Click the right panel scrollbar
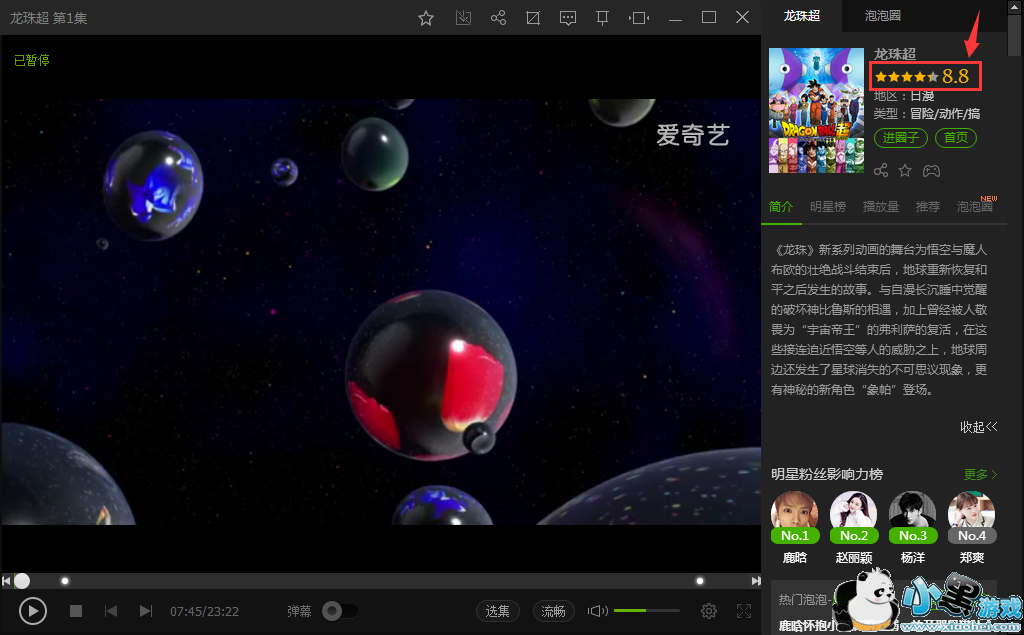 [x=1015, y=35]
